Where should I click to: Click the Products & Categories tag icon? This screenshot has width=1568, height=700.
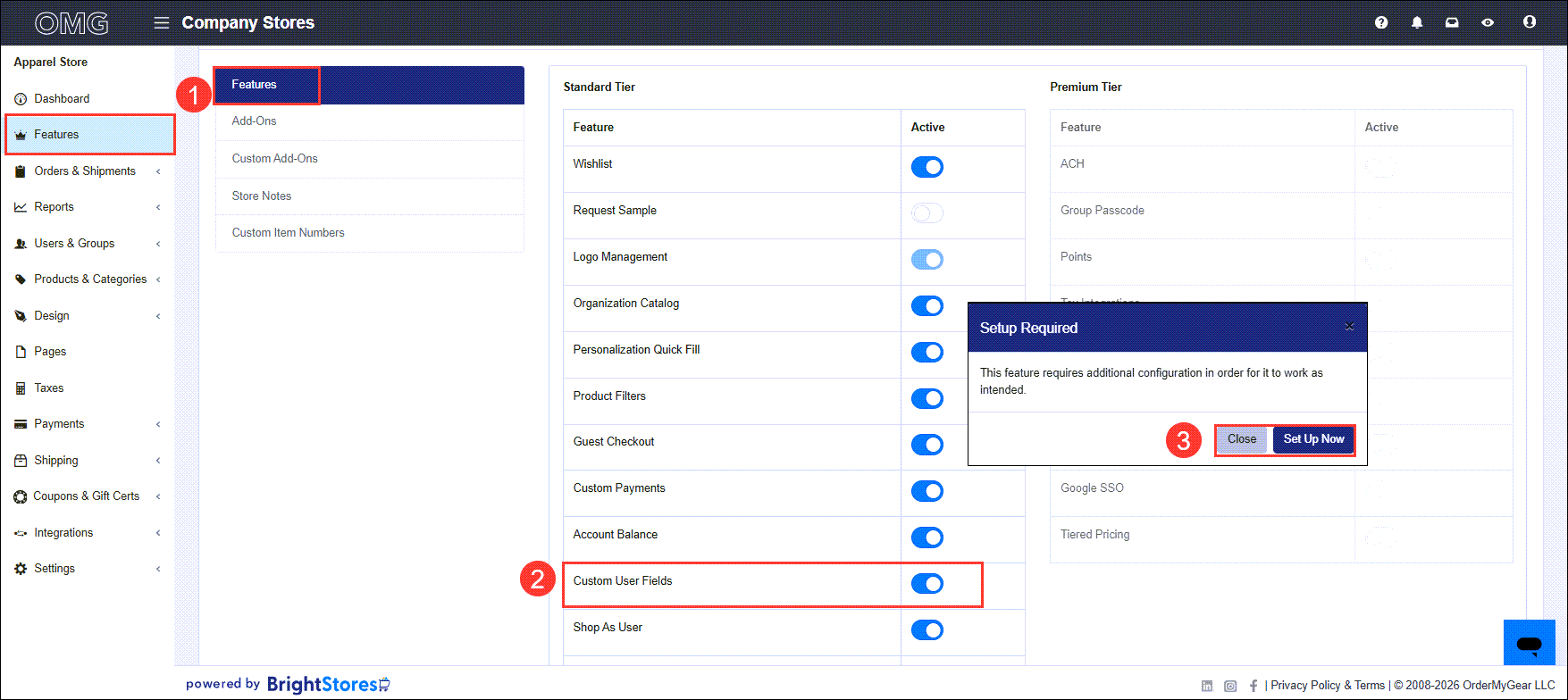tap(21, 279)
